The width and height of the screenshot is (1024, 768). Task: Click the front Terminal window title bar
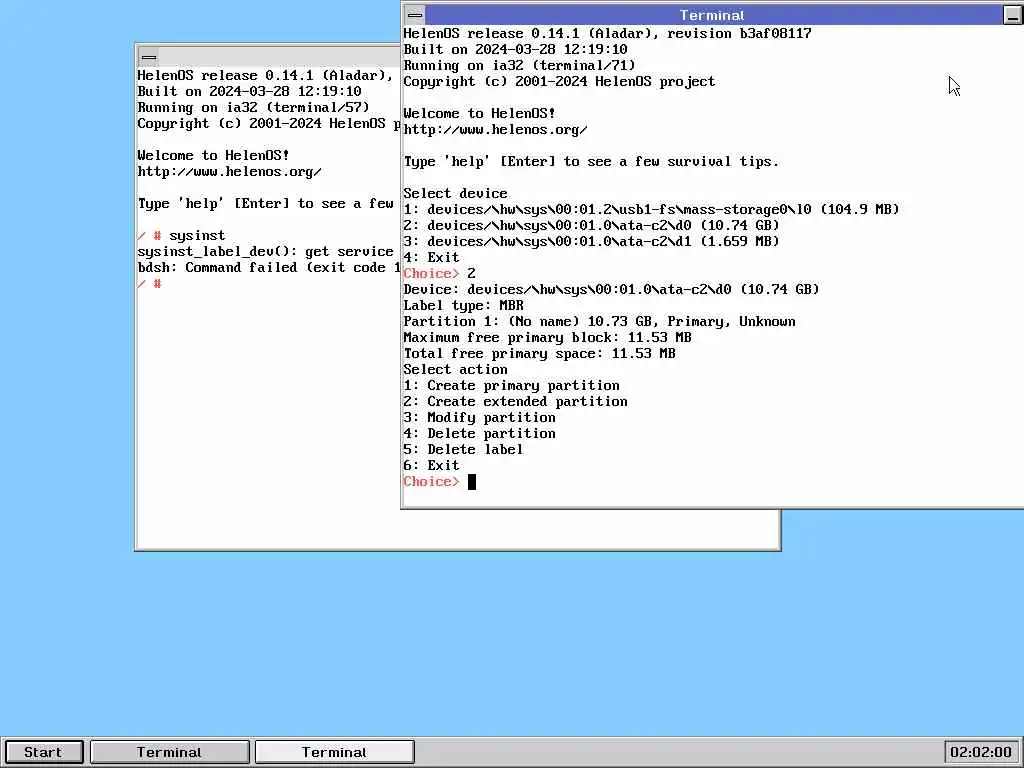[x=712, y=14]
